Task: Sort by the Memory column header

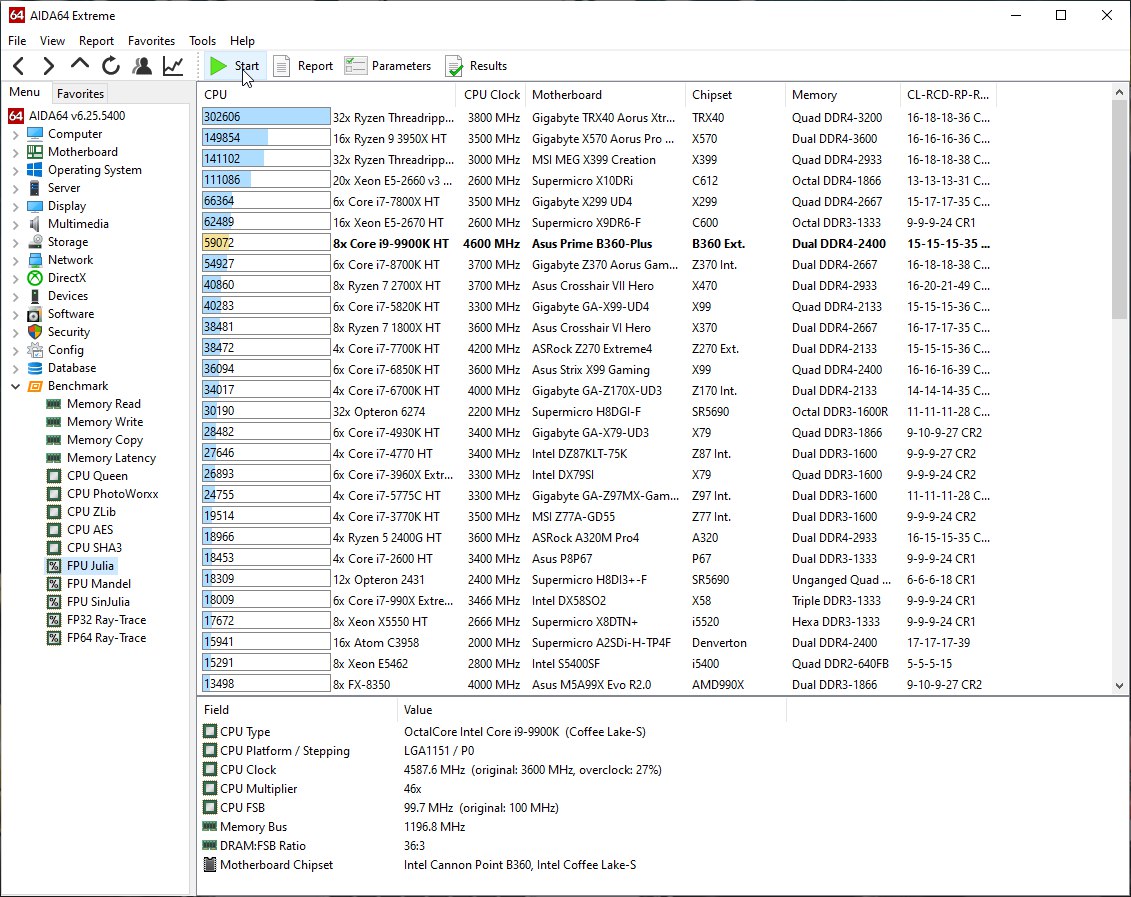Action: (x=842, y=94)
